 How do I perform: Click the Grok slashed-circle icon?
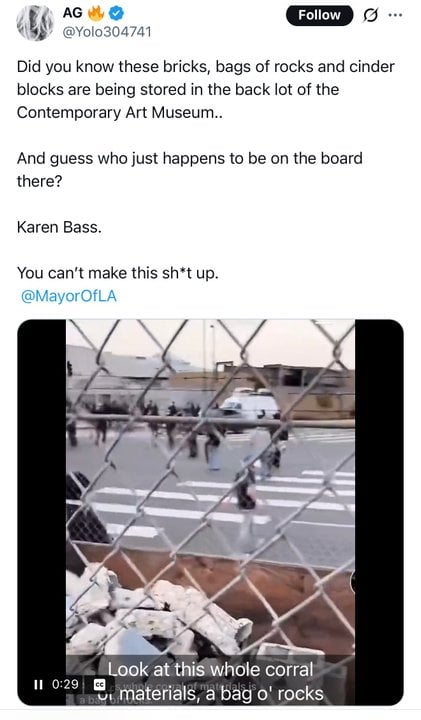(x=369, y=16)
